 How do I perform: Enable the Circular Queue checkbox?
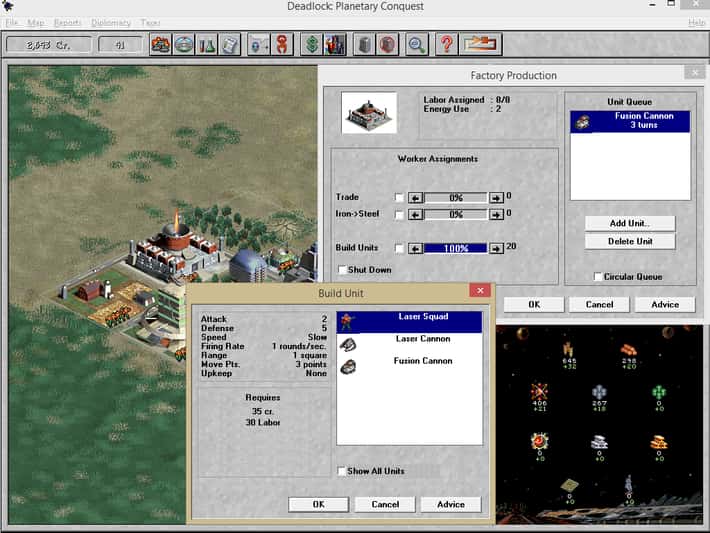(x=598, y=276)
